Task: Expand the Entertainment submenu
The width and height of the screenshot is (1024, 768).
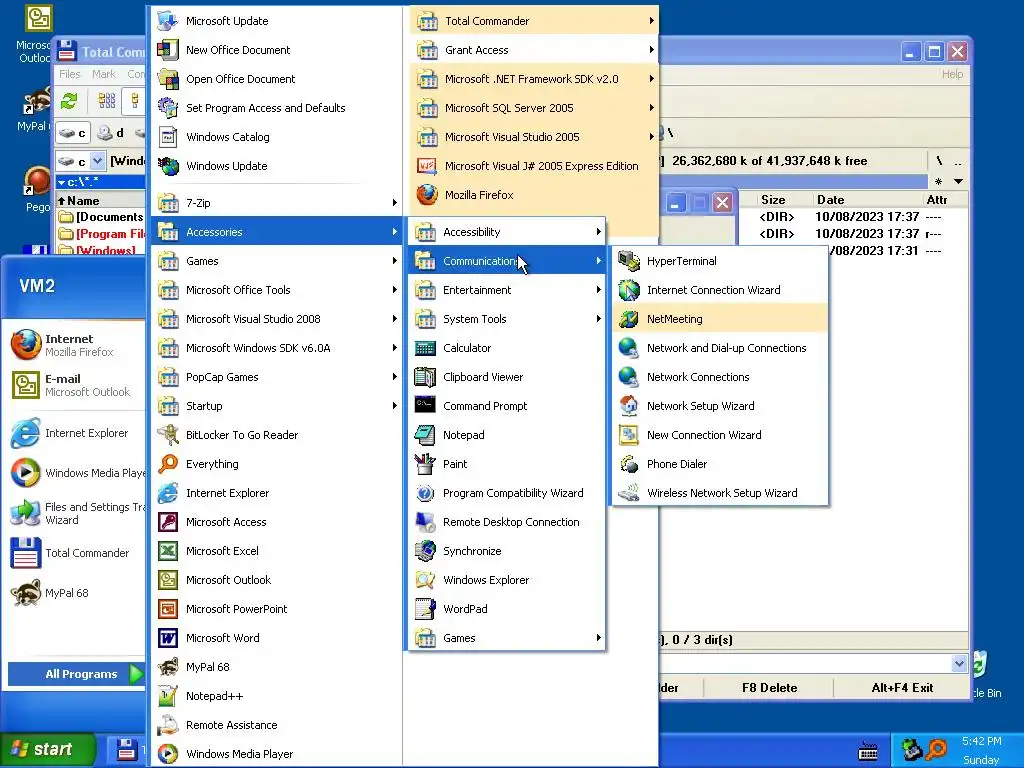Action: click(507, 290)
